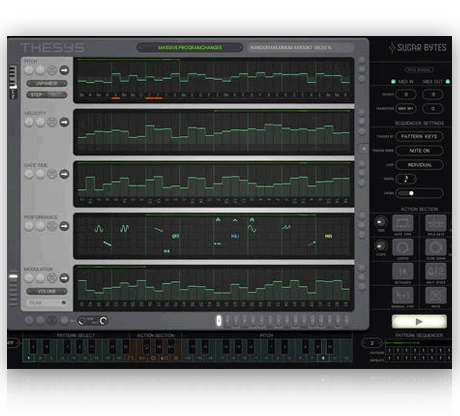
Task: Click the Time knob in Action Section
Action: (x=381, y=222)
